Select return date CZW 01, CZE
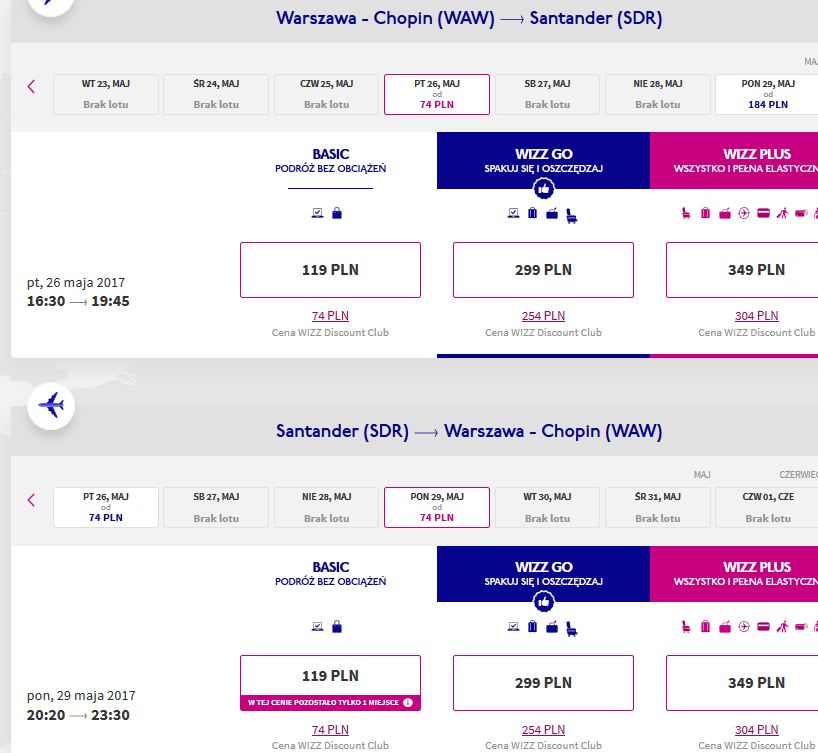Screen dimensions: 818x753 tap(767, 507)
